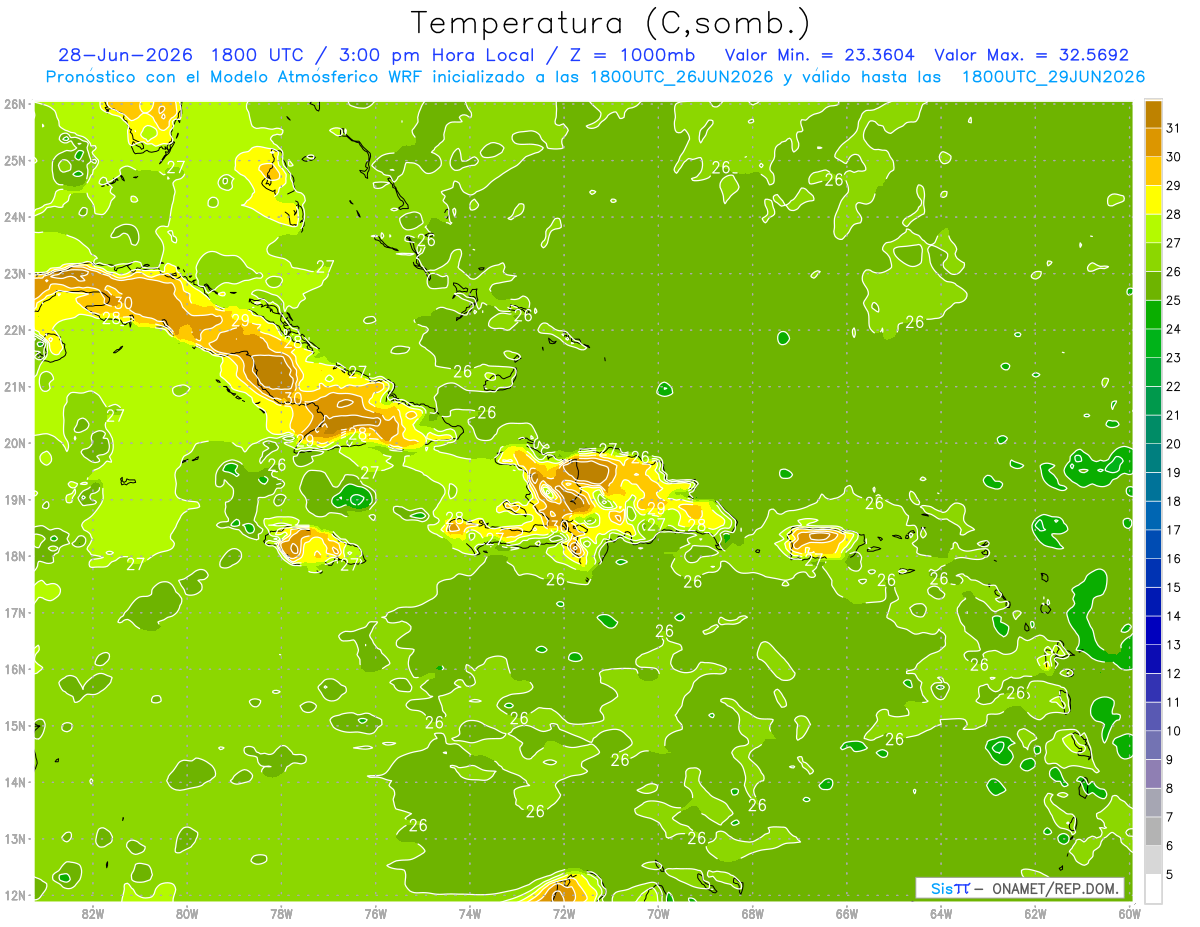The image size is (1200, 927).
Task: Click the "16N" latitude axis label
Action: click(15, 669)
